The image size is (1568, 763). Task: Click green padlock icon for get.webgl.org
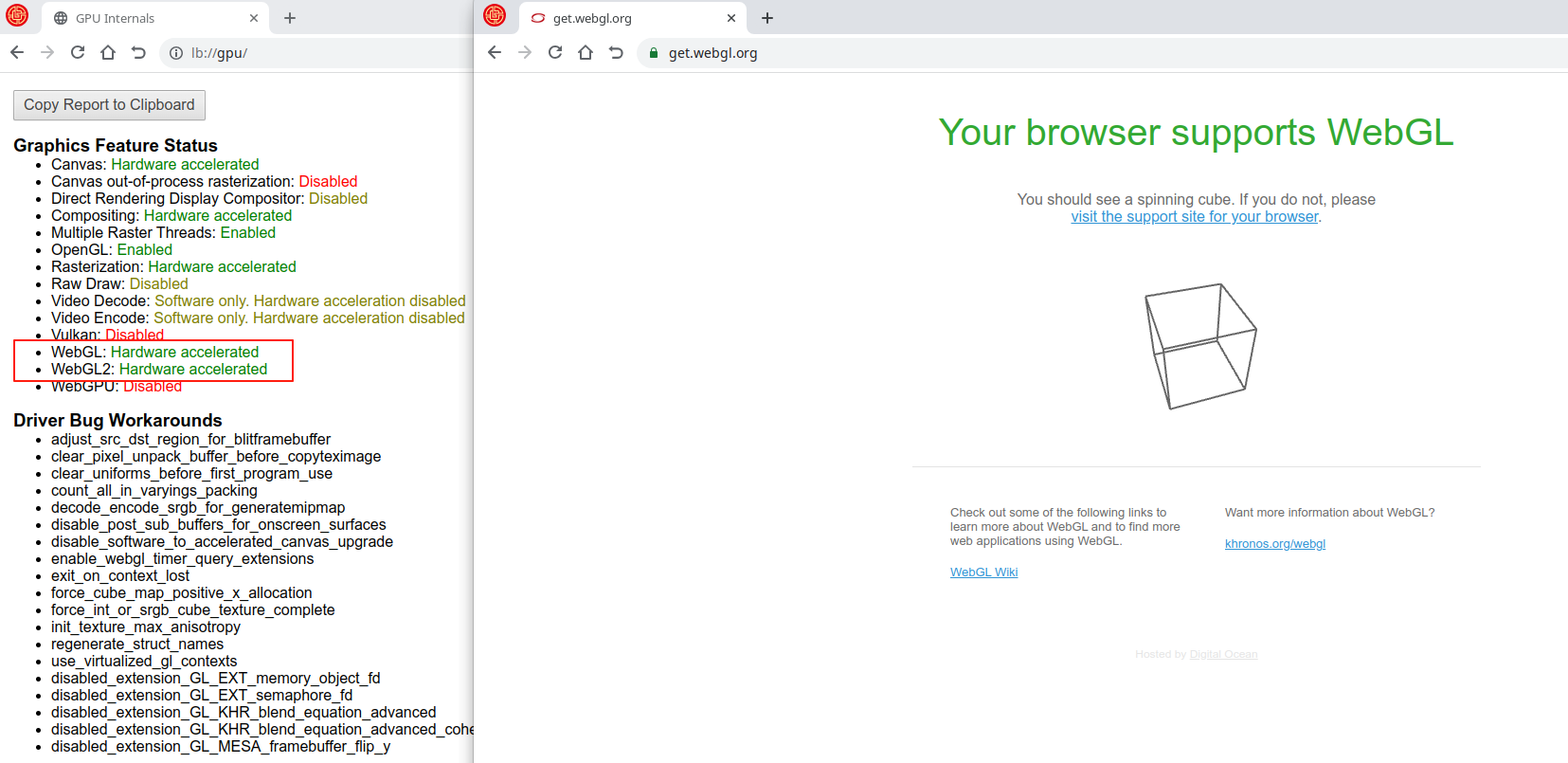[653, 53]
